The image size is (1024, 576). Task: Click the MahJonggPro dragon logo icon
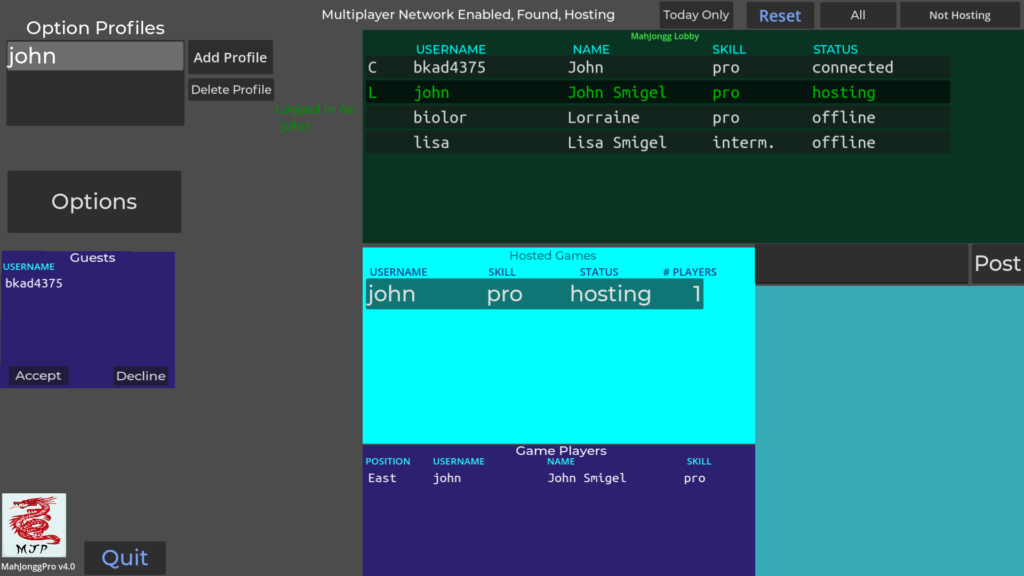[34, 525]
